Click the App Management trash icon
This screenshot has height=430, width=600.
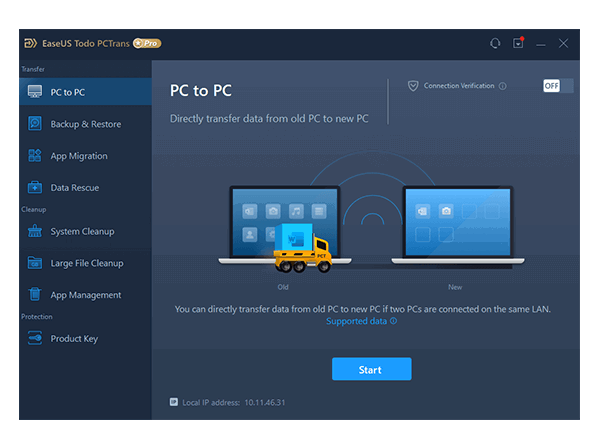coord(35,294)
